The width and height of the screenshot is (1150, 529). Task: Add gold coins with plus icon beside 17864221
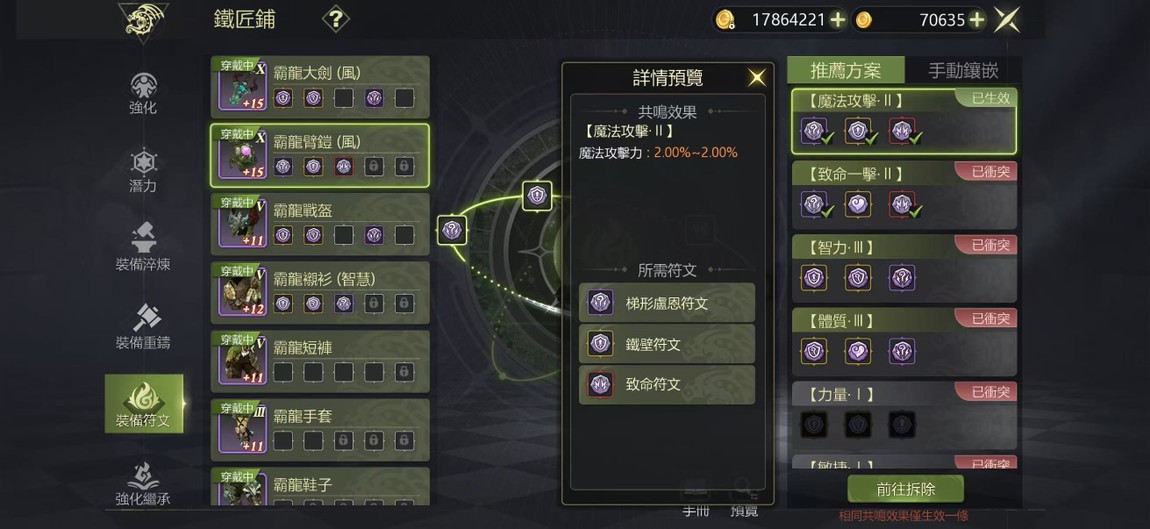(x=838, y=20)
